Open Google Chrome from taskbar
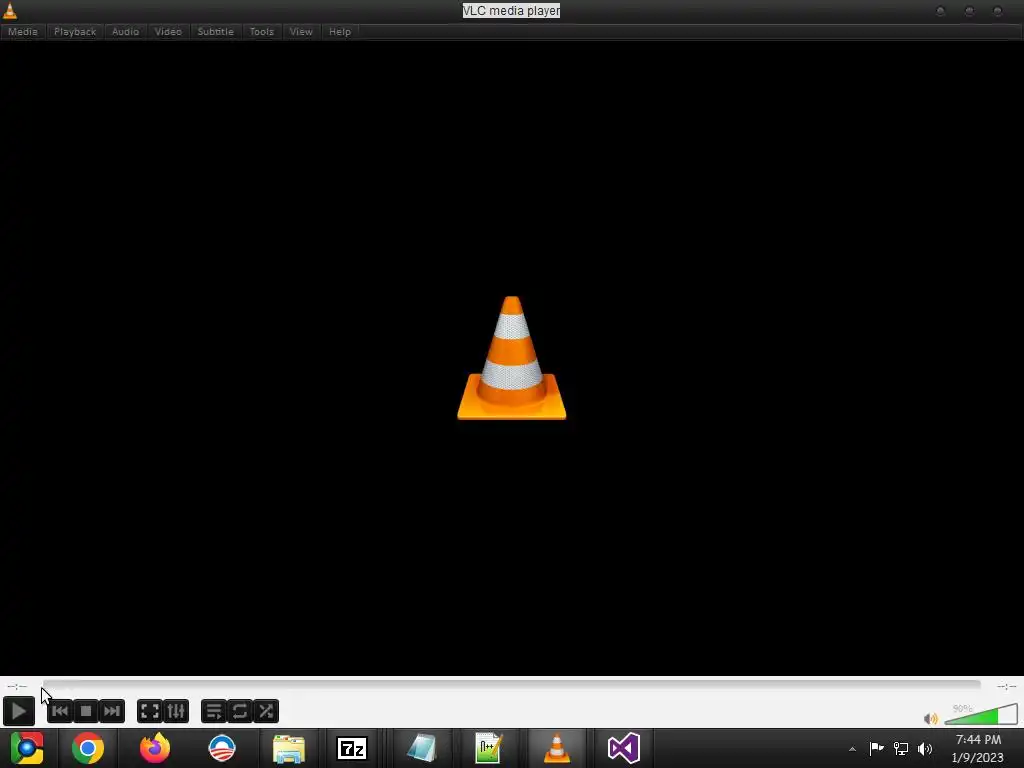The width and height of the screenshot is (1024, 768). point(88,748)
